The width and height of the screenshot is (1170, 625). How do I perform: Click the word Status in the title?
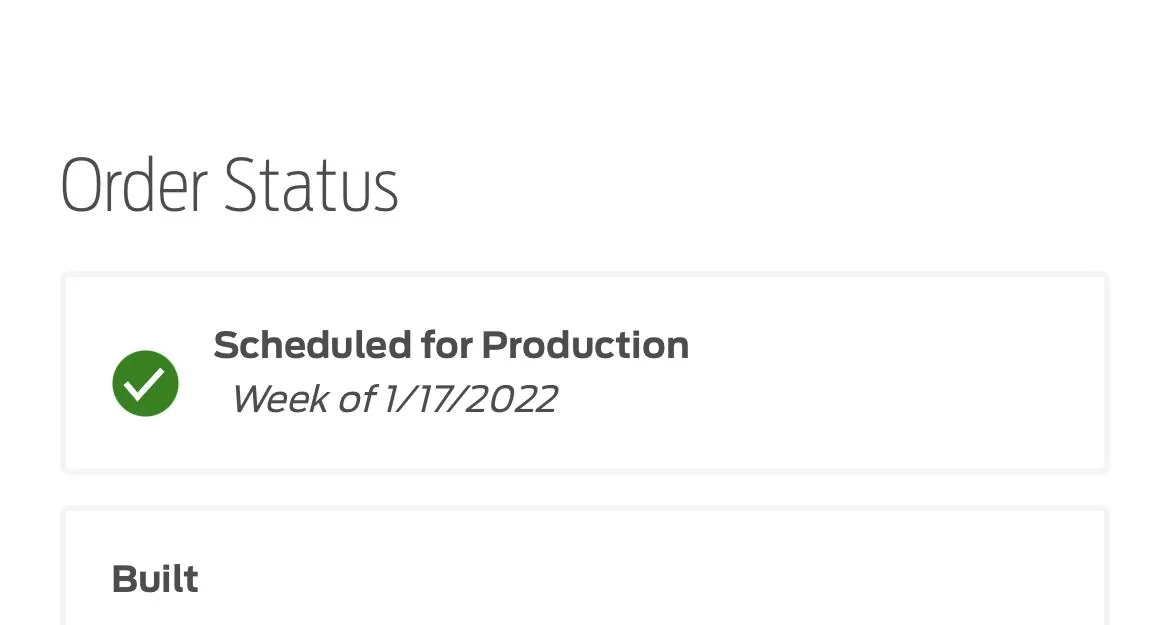click(x=311, y=185)
